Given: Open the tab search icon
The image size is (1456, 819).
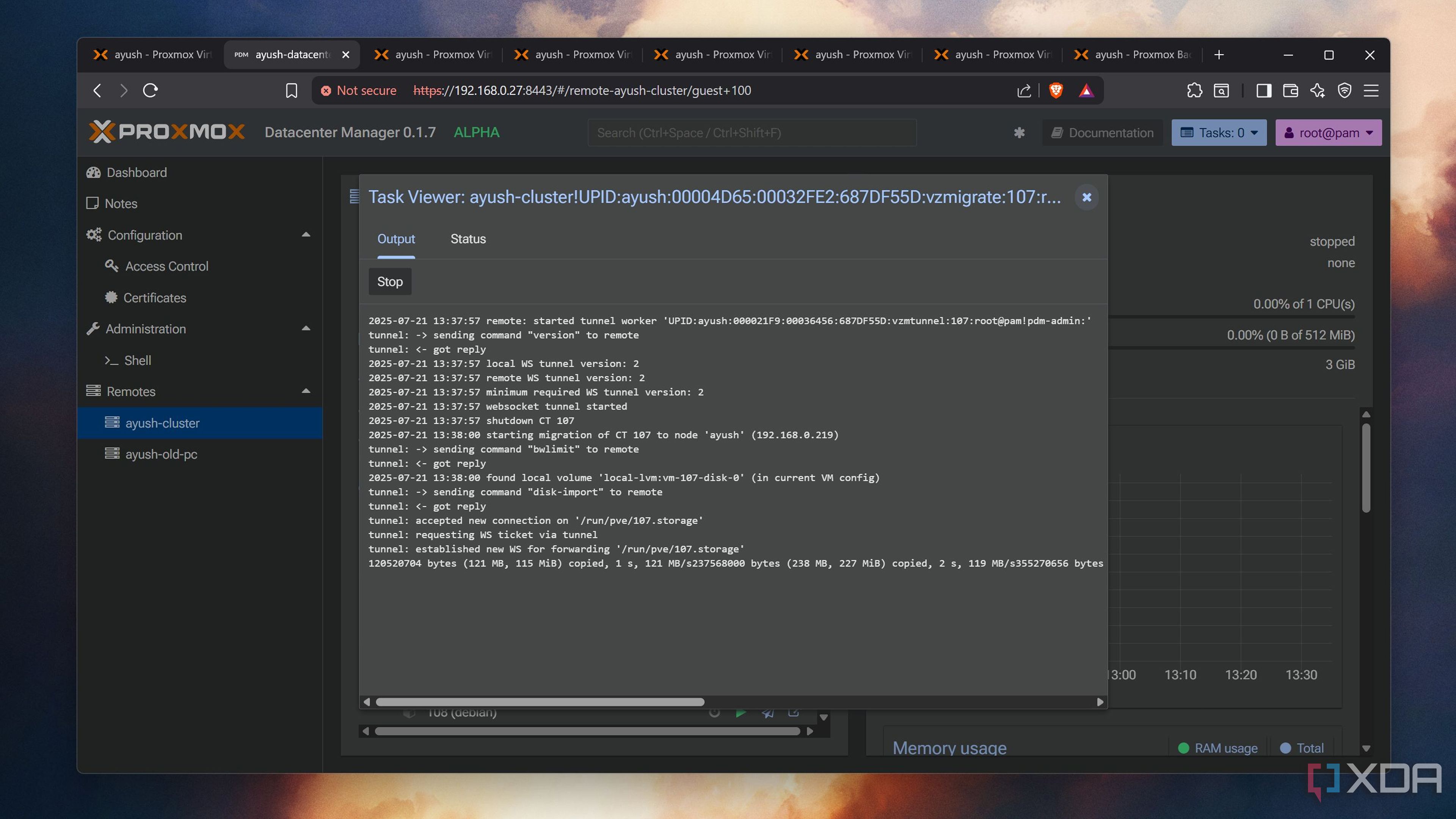Looking at the screenshot, I should point(1221,91).
